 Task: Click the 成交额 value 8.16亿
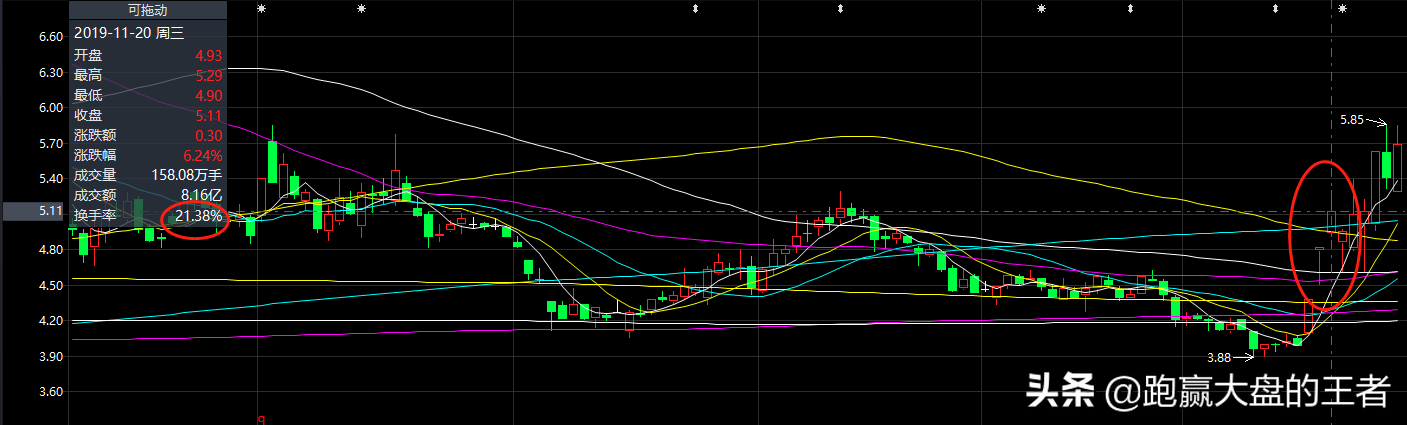pos(201,195)
